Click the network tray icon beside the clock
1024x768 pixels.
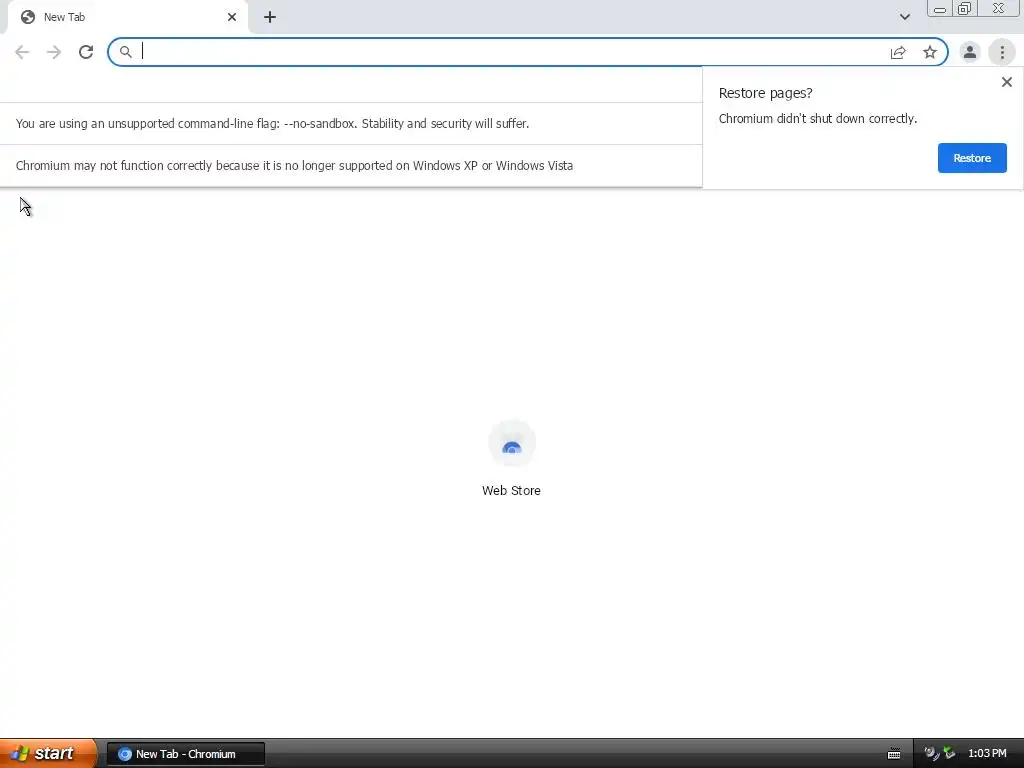coord(949,754)
